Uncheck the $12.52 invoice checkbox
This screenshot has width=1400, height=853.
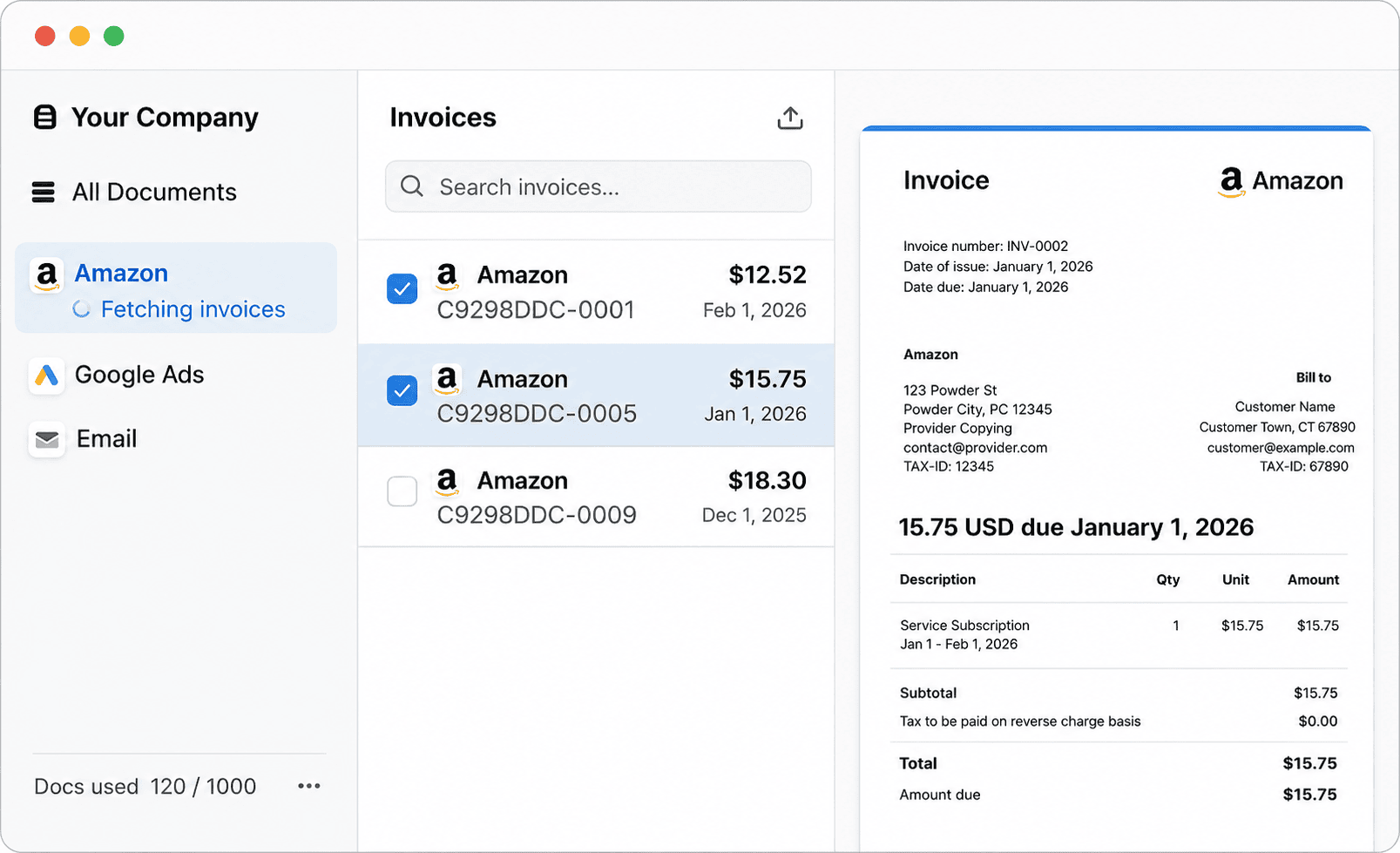pos(402,288)
